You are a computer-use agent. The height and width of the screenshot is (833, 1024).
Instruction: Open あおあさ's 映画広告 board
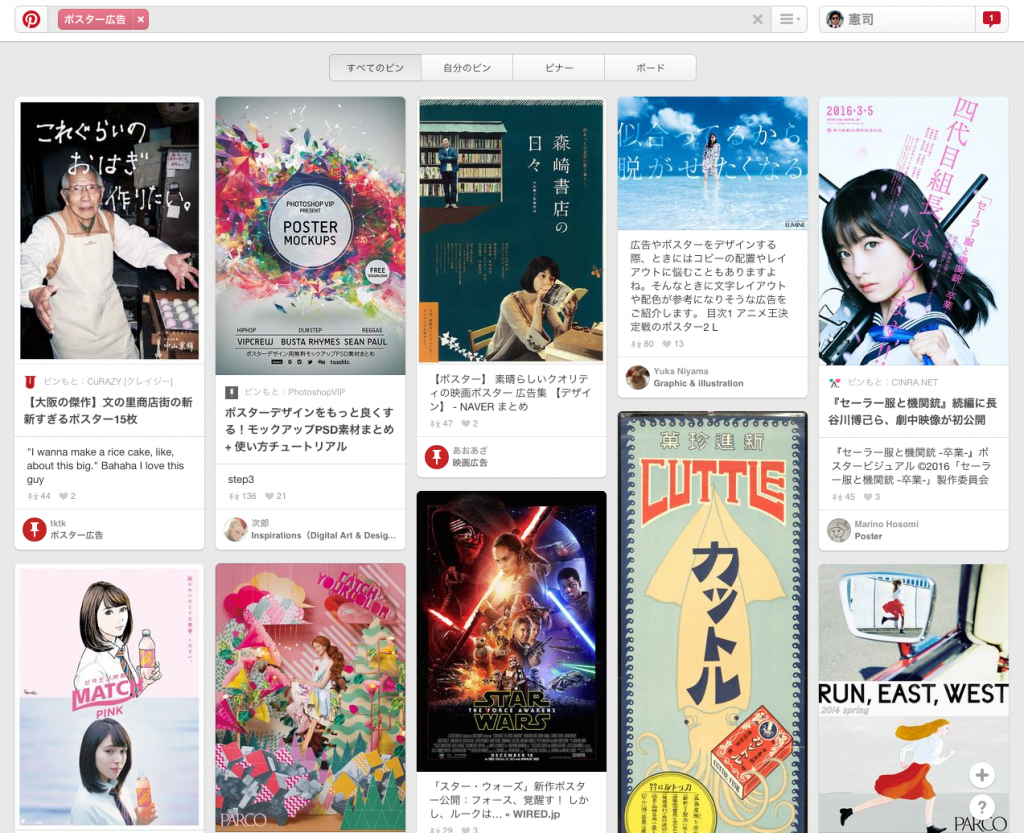470,463
